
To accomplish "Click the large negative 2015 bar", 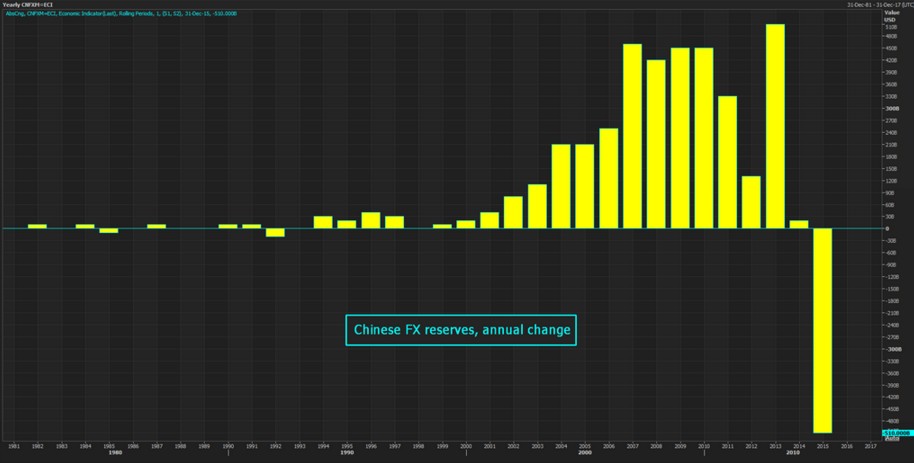I will (x=822, y=330).
